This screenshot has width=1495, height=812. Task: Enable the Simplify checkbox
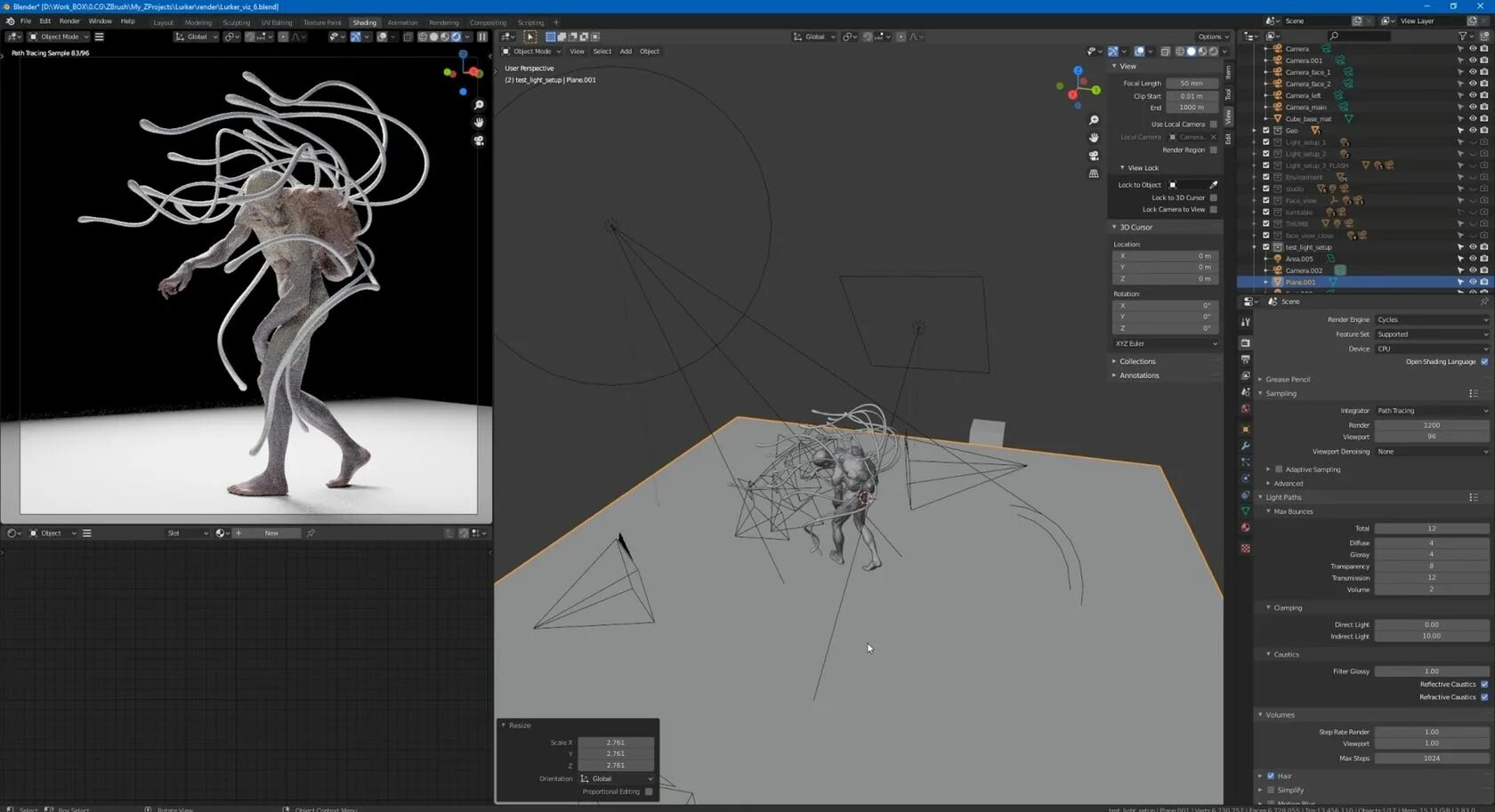click(1271, 790)
